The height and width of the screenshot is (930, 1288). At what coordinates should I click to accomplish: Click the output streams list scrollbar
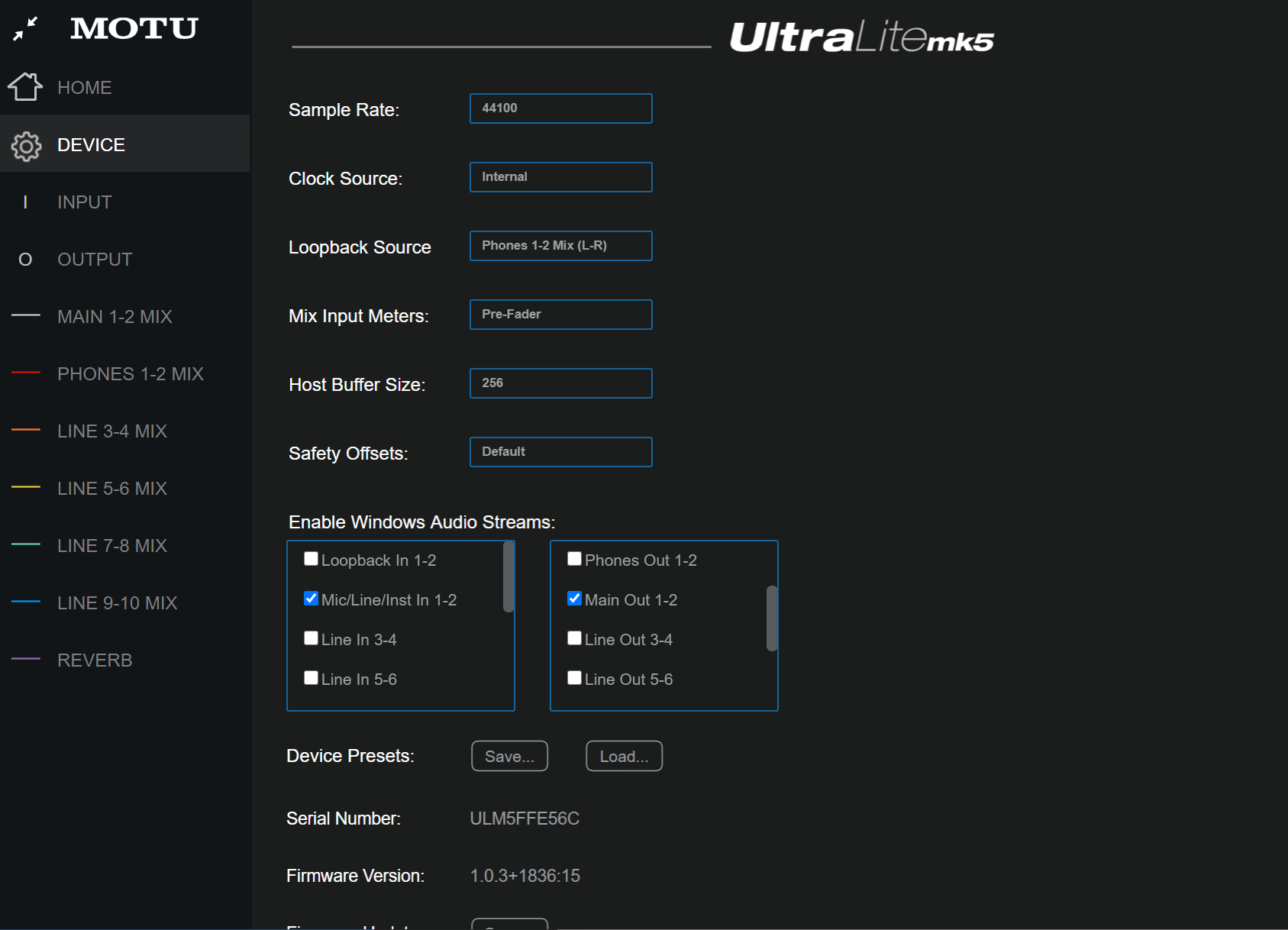click(772, 618)
